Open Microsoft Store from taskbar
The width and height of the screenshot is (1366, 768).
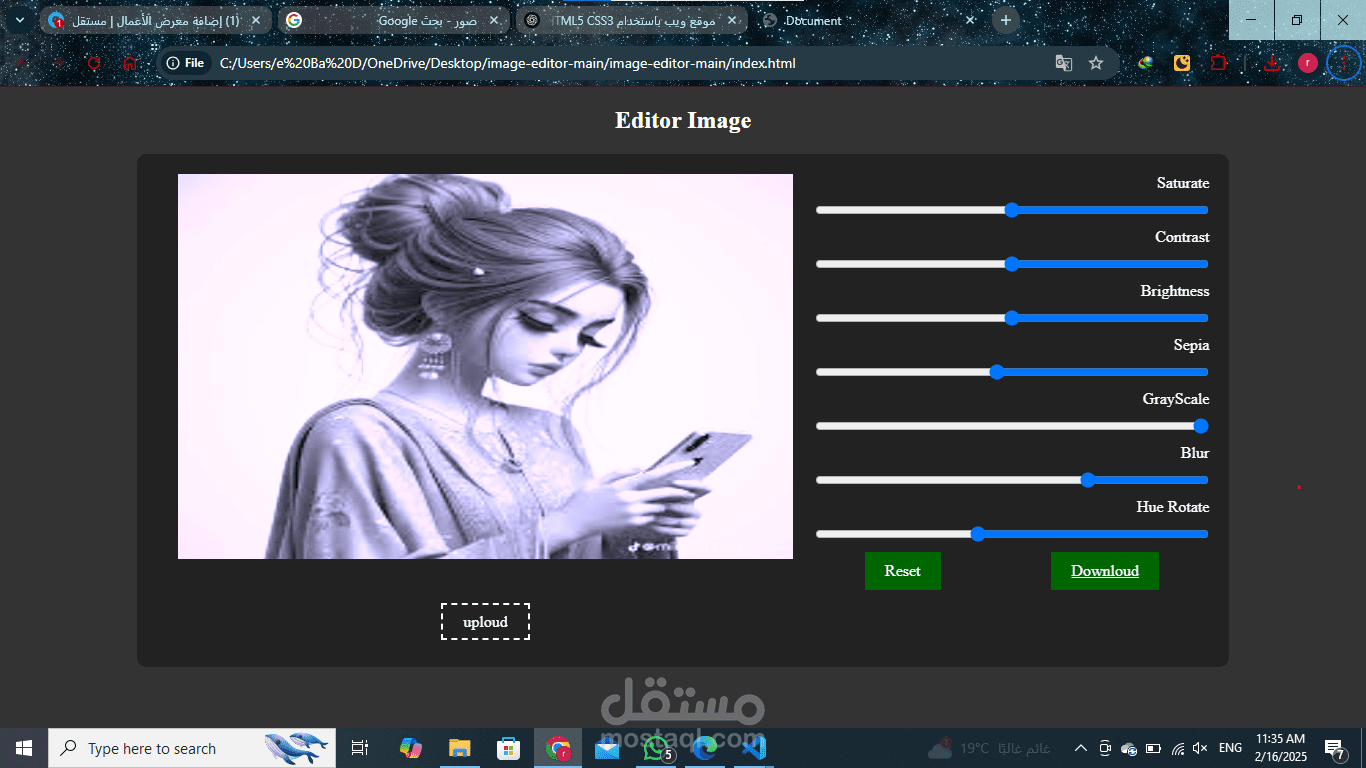509,748
